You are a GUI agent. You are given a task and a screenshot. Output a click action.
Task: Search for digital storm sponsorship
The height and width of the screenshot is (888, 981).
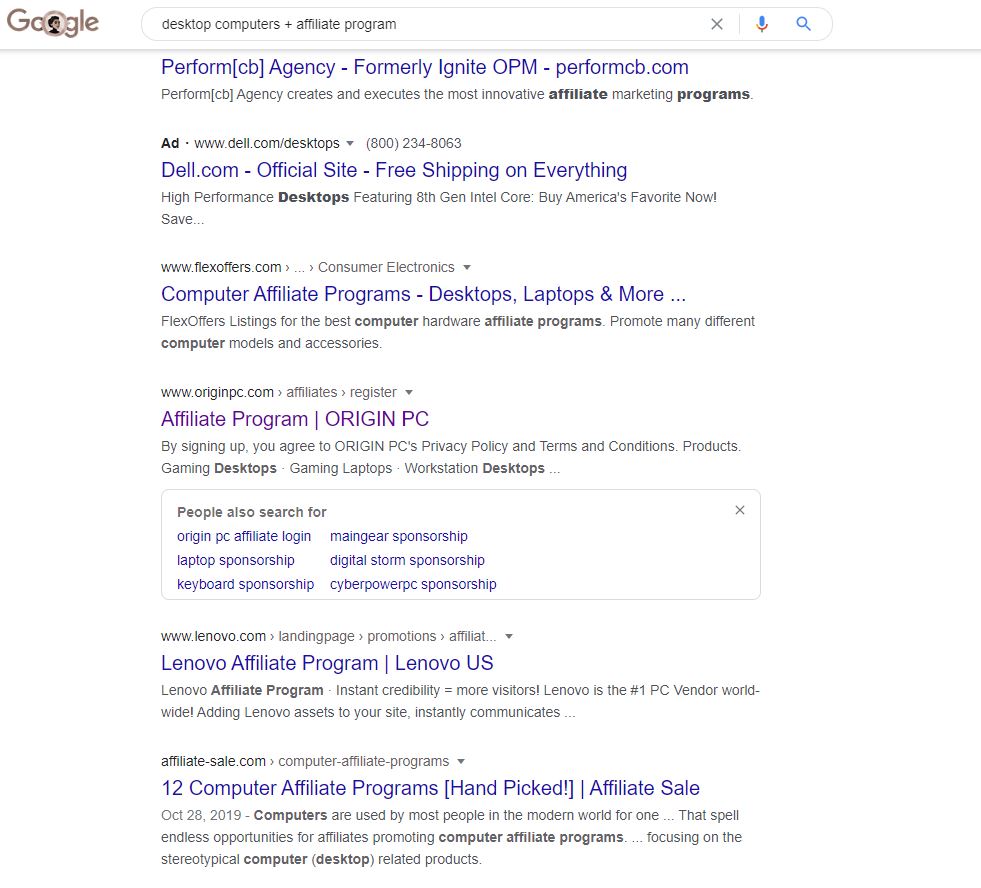[x=407, y=560]
